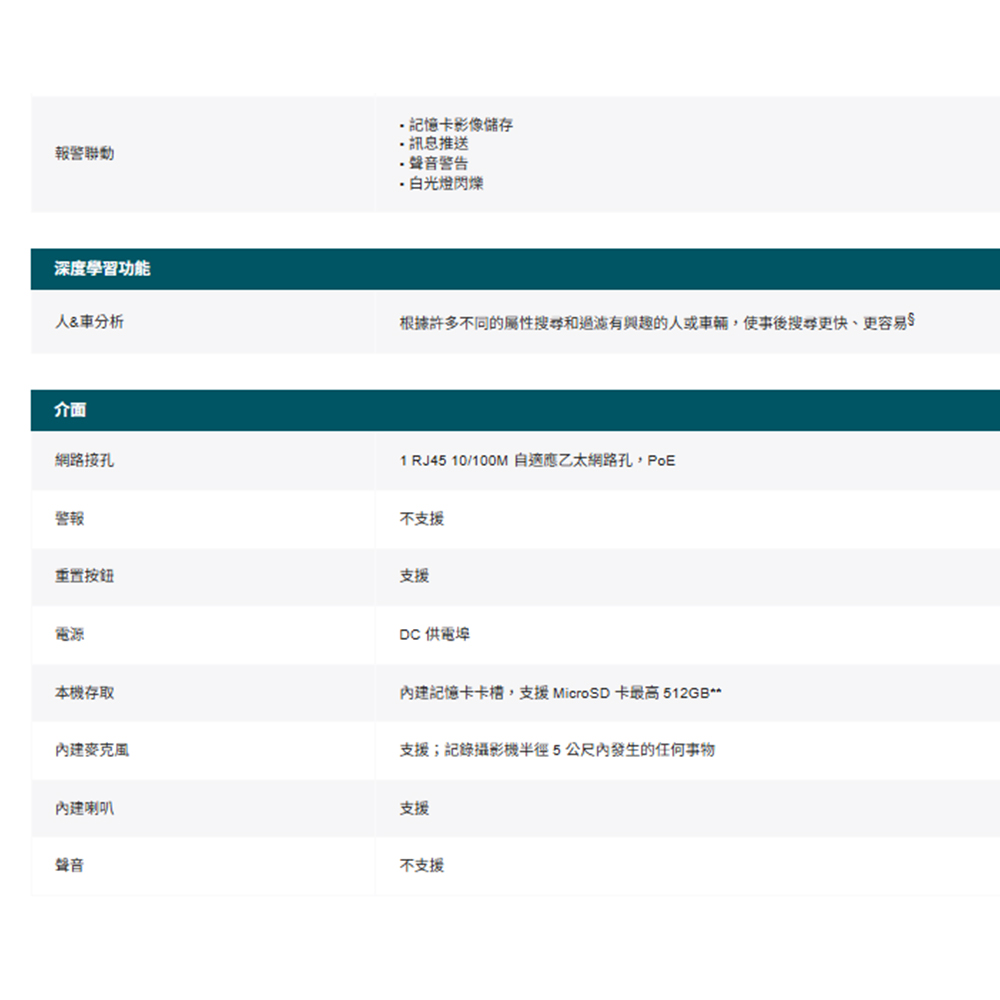
Task: Click the ** footnote mark after 512GB
Action: click(716, 692)
